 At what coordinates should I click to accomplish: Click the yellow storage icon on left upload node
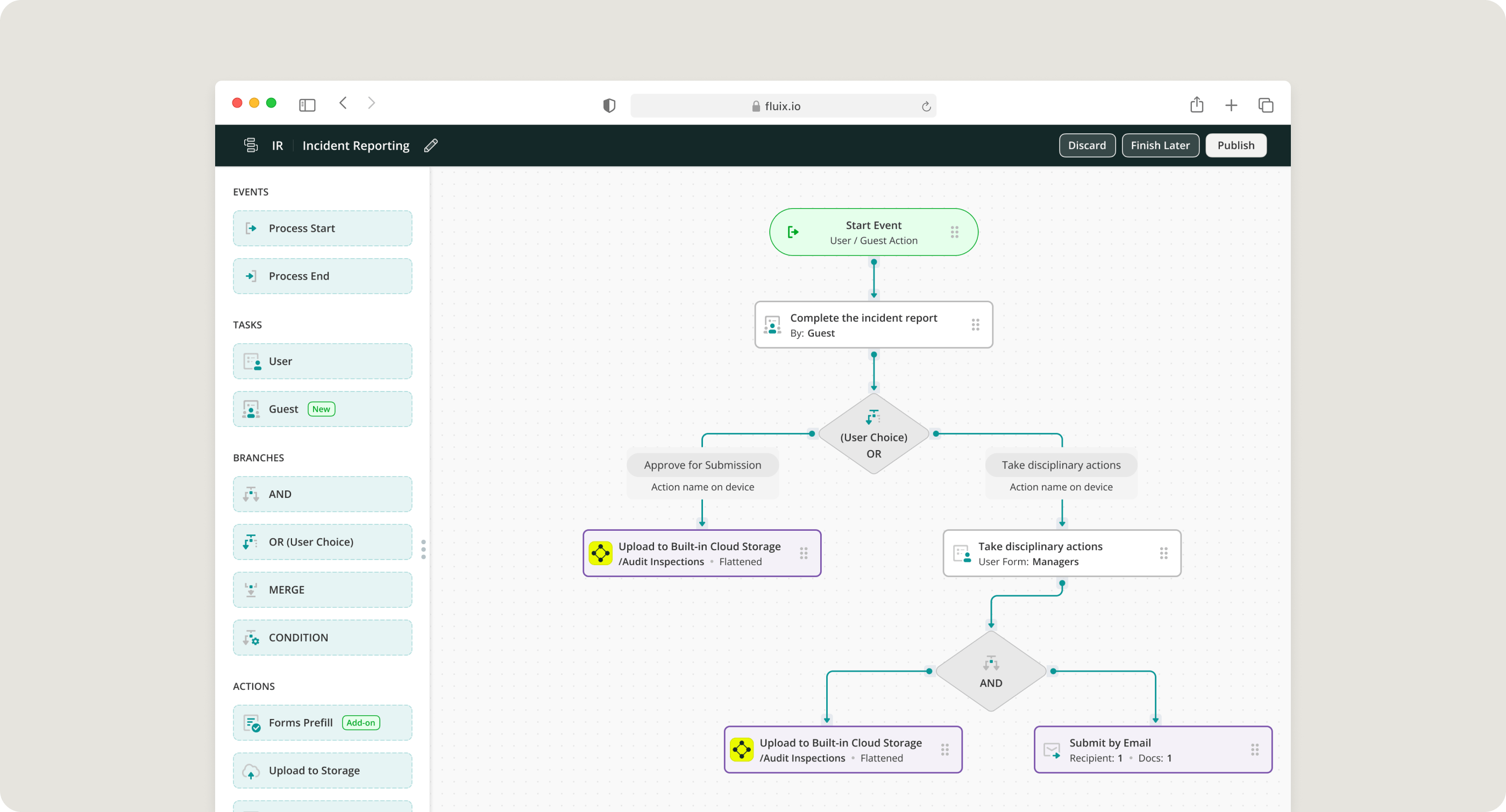click(600, 553)
